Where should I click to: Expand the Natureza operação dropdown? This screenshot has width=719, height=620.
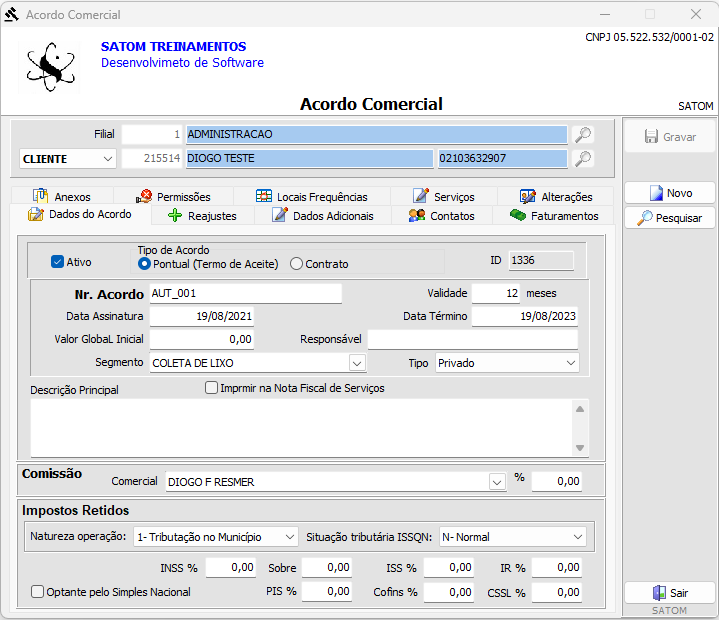coord(289,537)
